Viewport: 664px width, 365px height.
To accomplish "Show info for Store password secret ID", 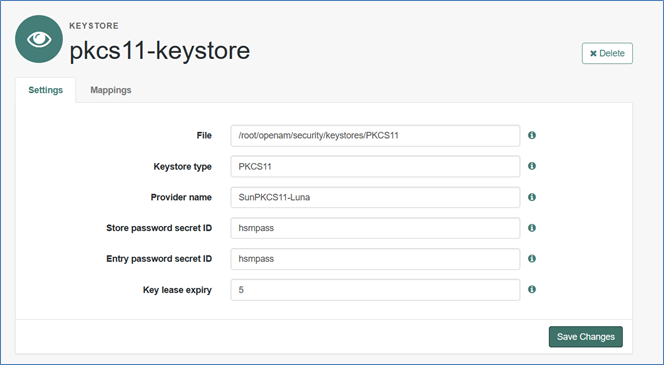I will click(x=532, y=228).
